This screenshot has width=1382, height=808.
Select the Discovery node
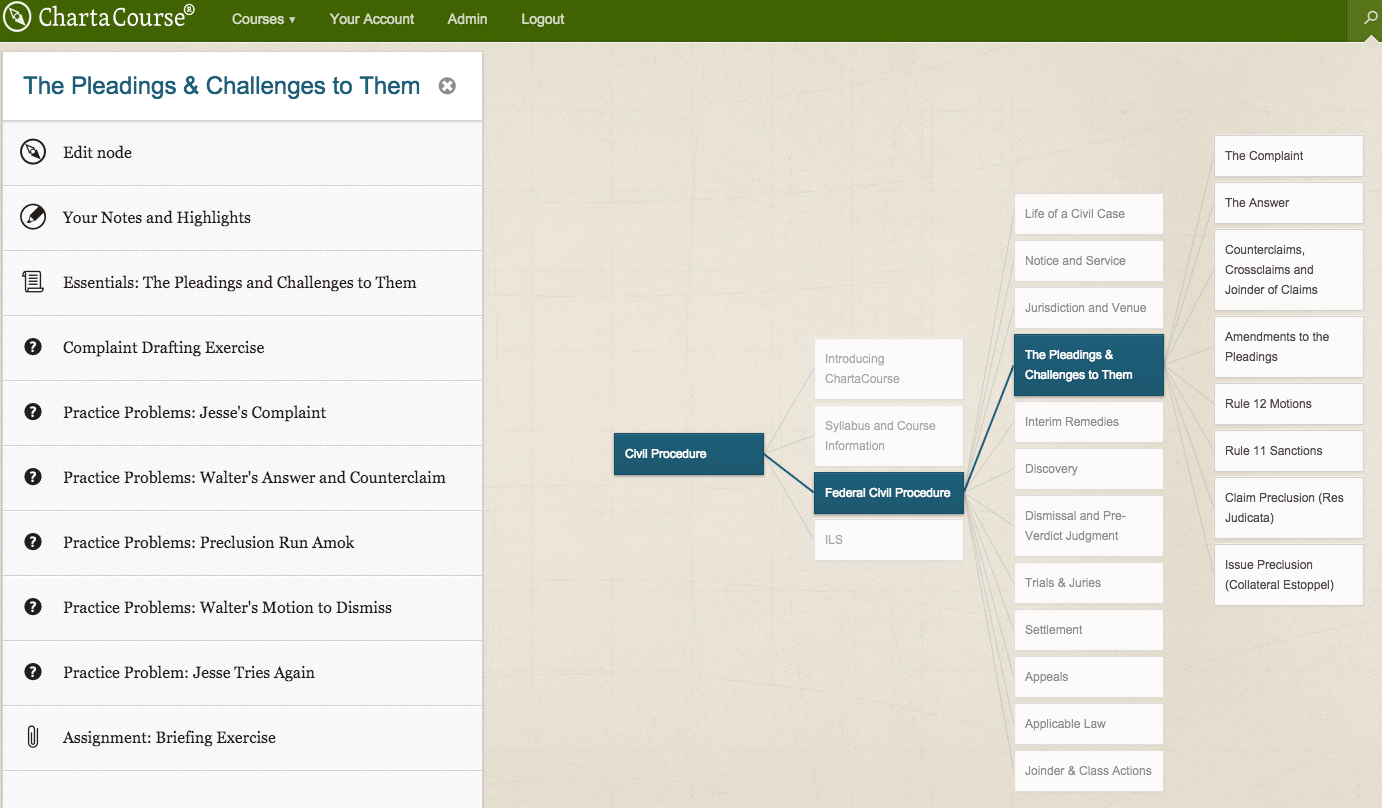tap(1089, 469)
